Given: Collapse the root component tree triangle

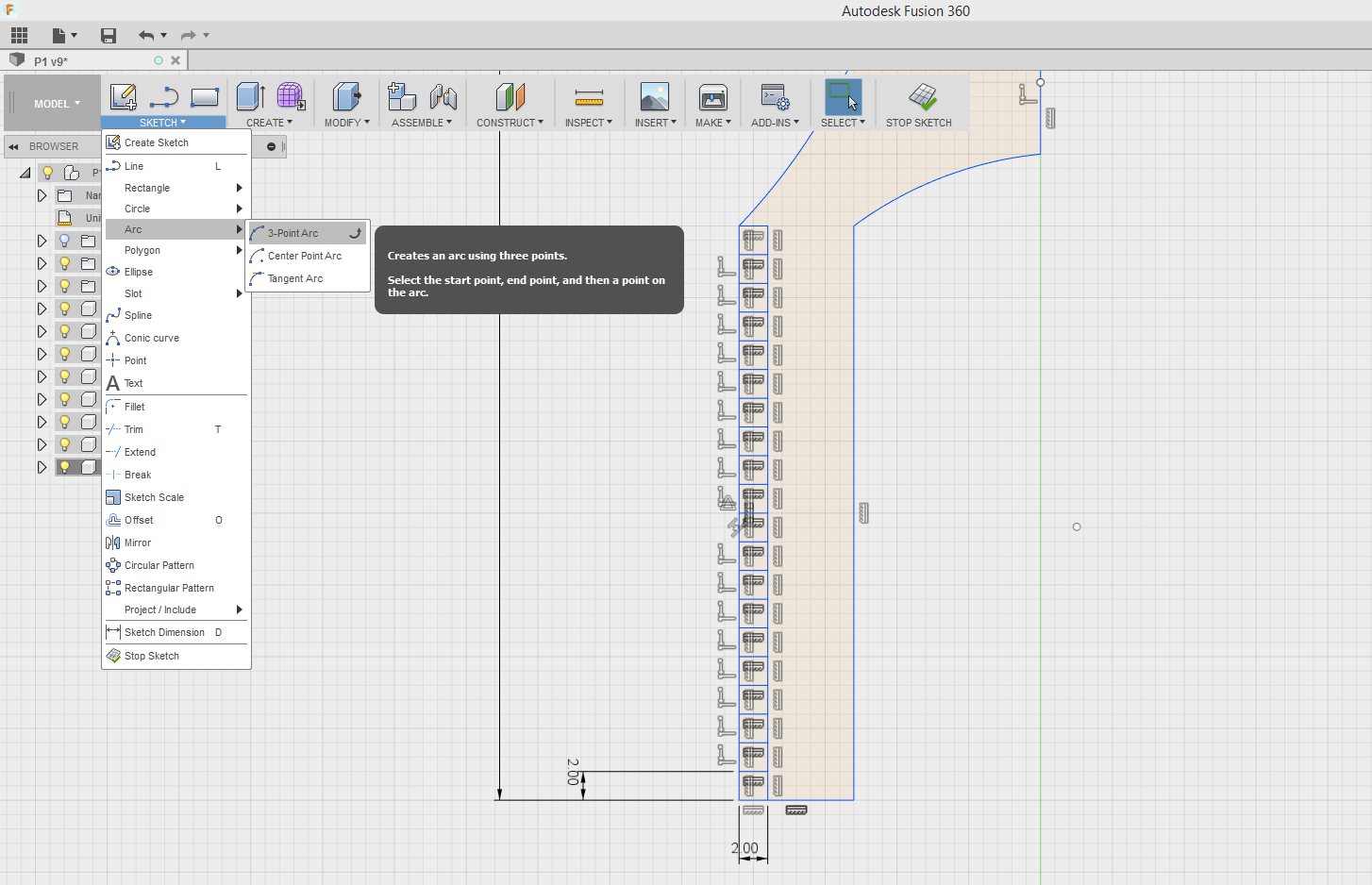Looking at the screenshot, I should pos(25,173).
